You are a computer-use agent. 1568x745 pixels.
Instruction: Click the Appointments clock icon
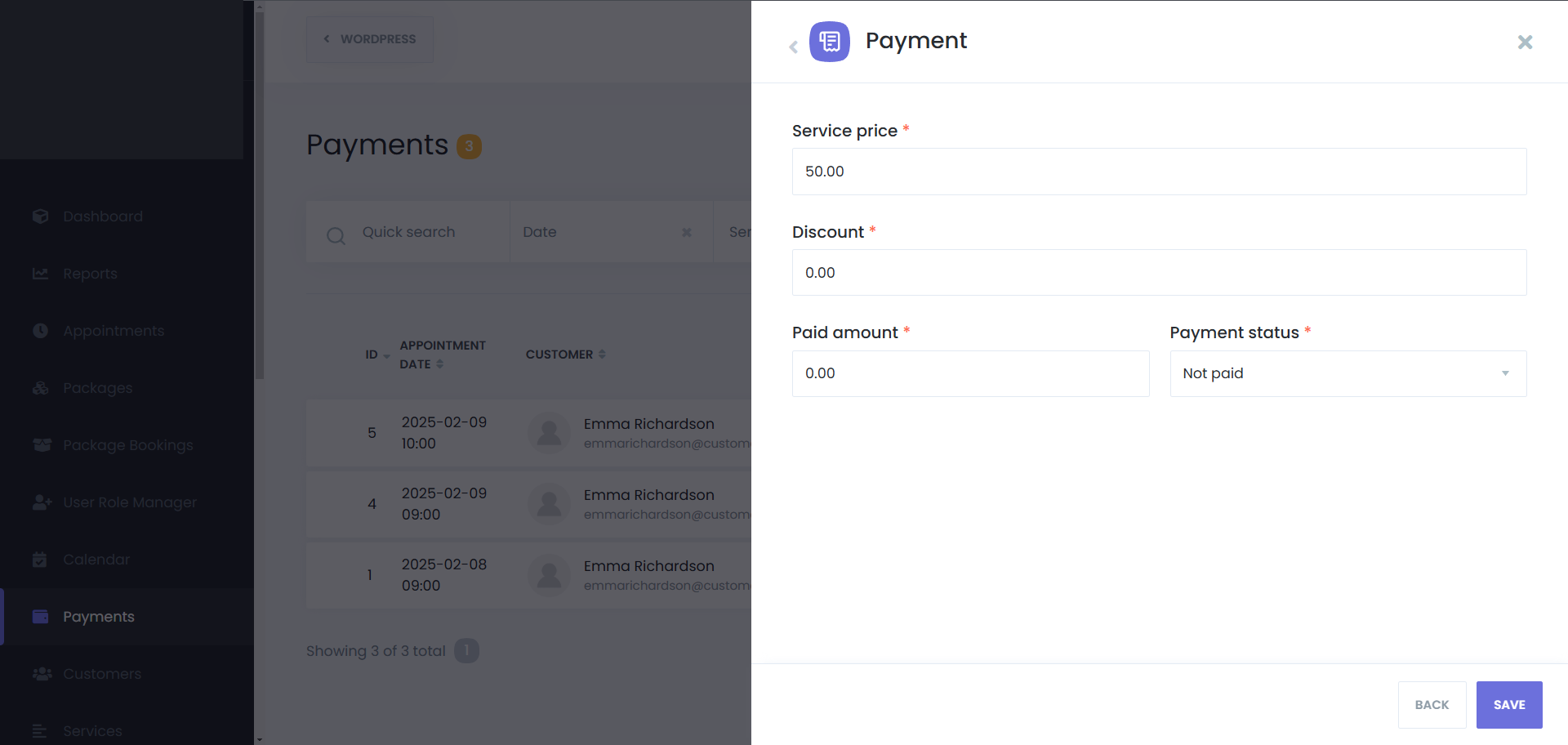(x=41, y=331)
